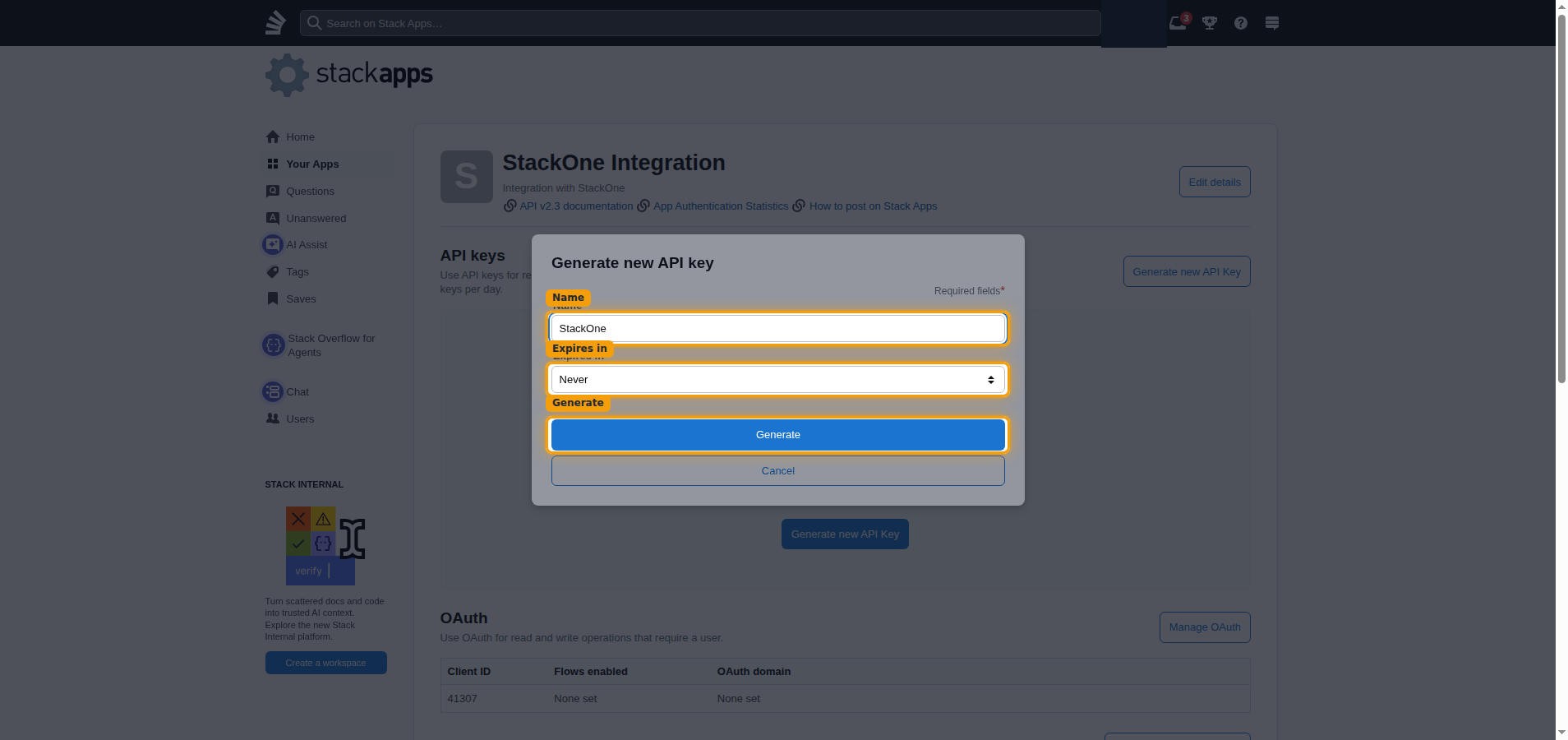Viewport: 1568px width, 740px height.
Task: Click the solid blue Generate new API Key button
Action: pos(845,534)
